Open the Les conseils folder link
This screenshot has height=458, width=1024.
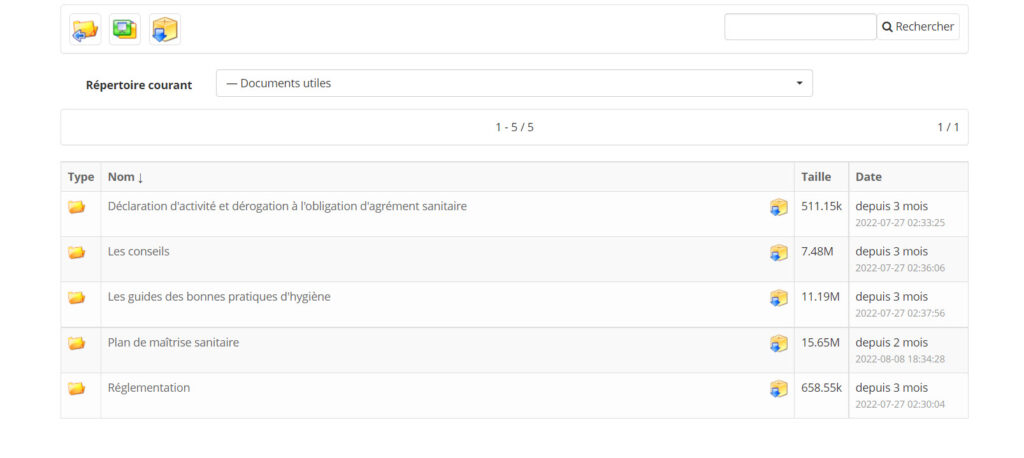pos(138,251)
